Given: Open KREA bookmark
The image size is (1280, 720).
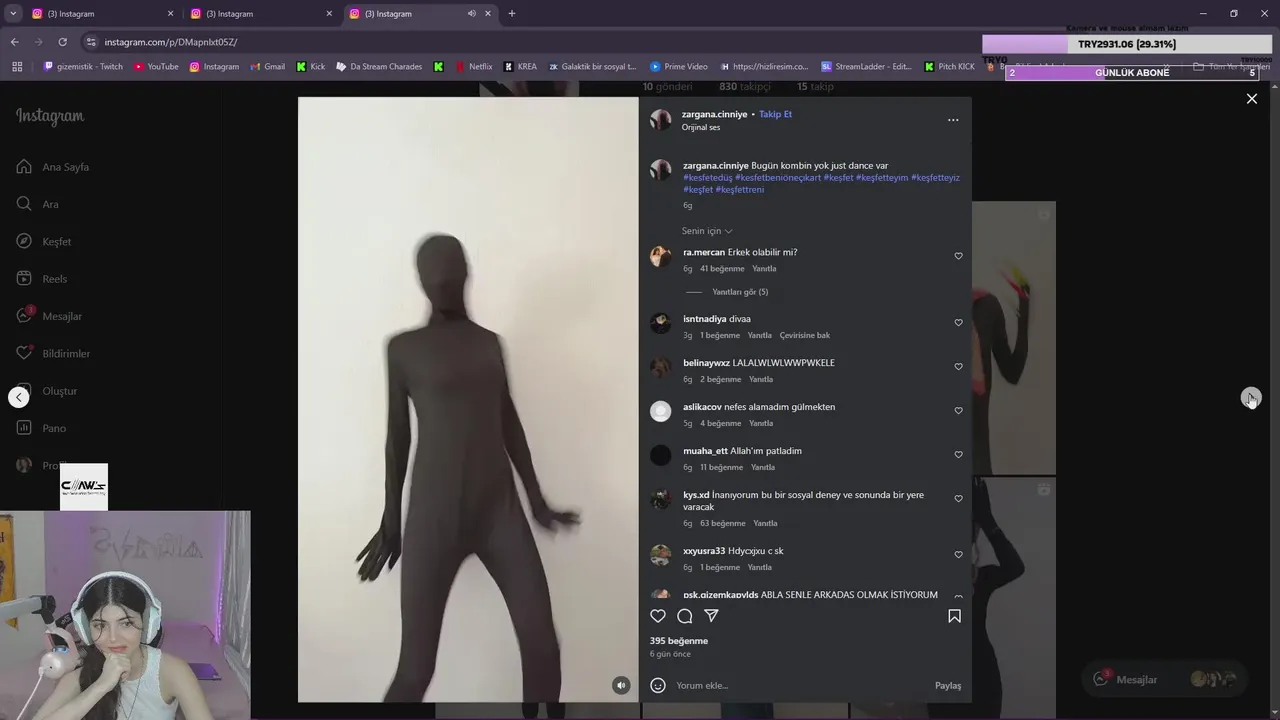Looking at the screenshot, I should (x=520, y=67).
